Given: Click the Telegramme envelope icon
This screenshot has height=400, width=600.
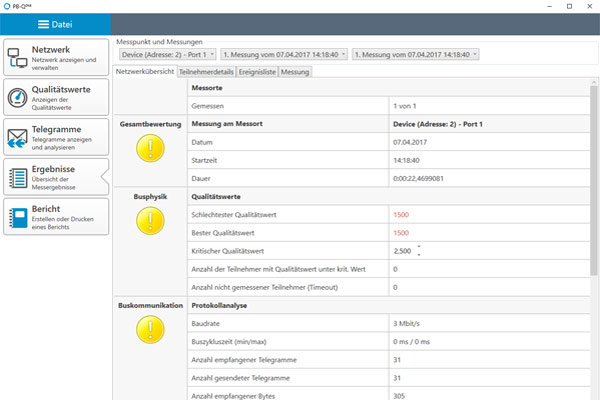Looking at the screenshot, I should tap(17, 138).
